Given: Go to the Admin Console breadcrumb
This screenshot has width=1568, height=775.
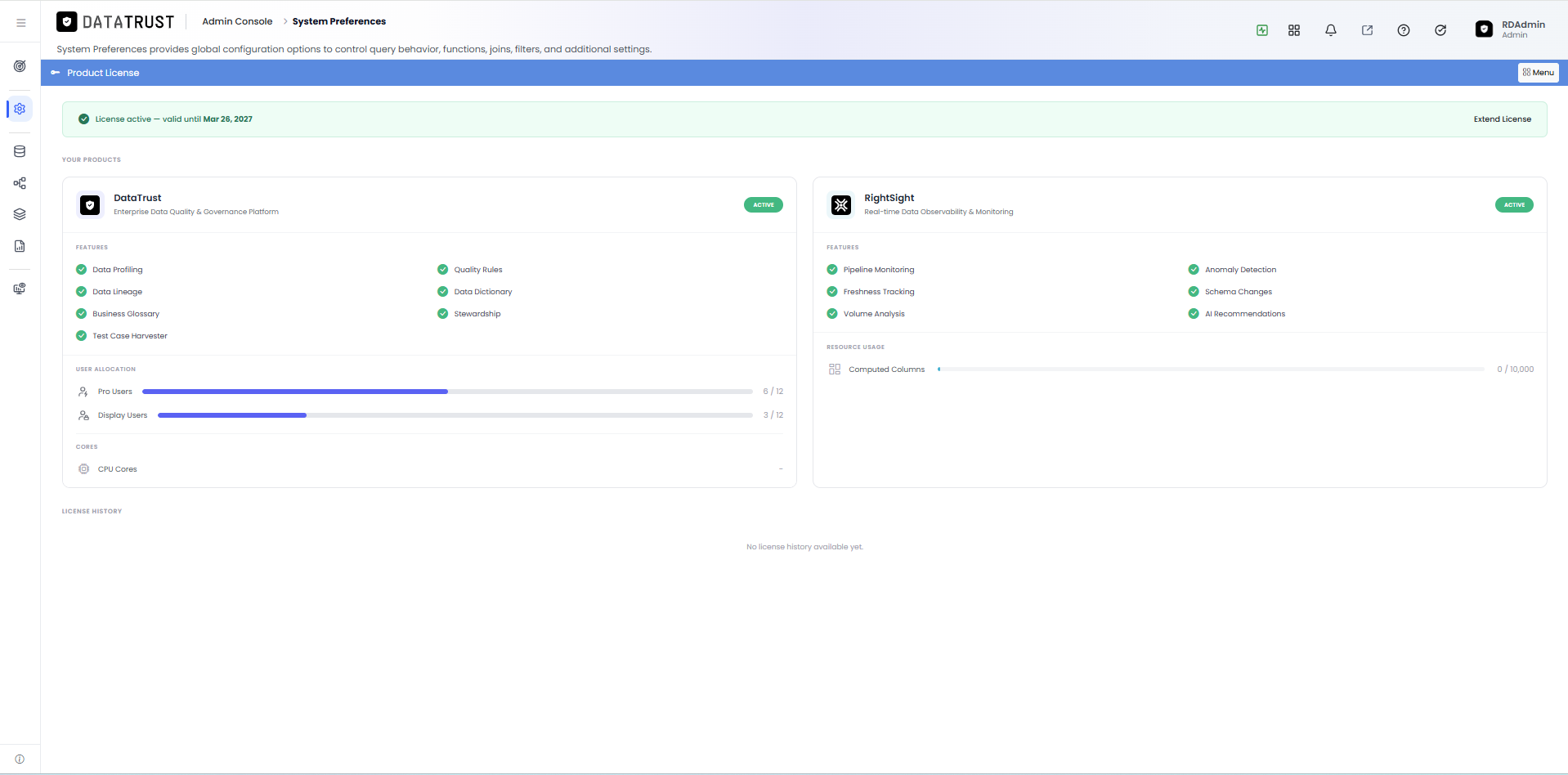Looking at the screenshot, I should click(x=237, y=21).
